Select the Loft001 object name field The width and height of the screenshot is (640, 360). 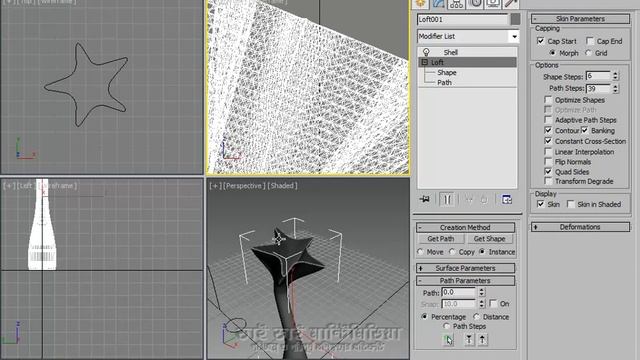pos(462,19)
